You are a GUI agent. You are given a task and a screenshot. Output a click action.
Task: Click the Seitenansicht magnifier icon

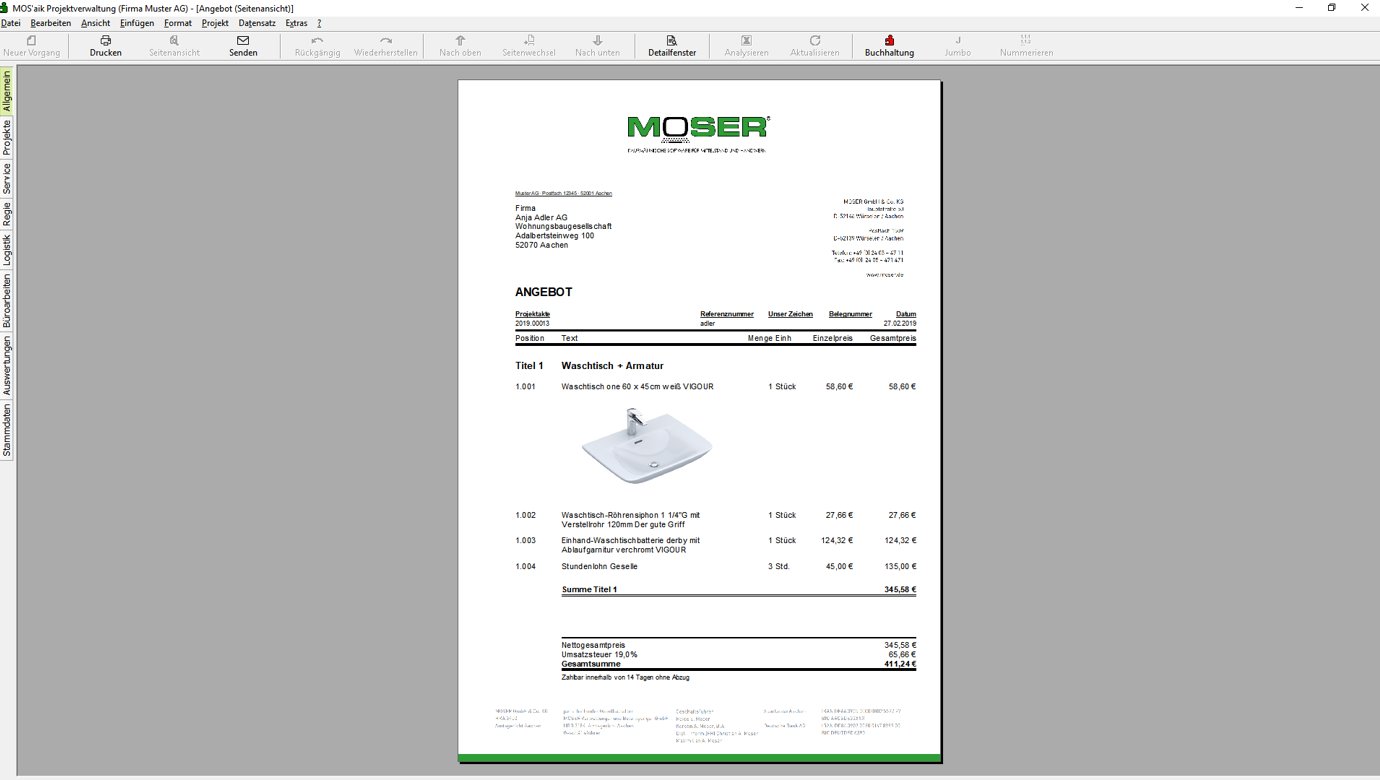(174, 41)
